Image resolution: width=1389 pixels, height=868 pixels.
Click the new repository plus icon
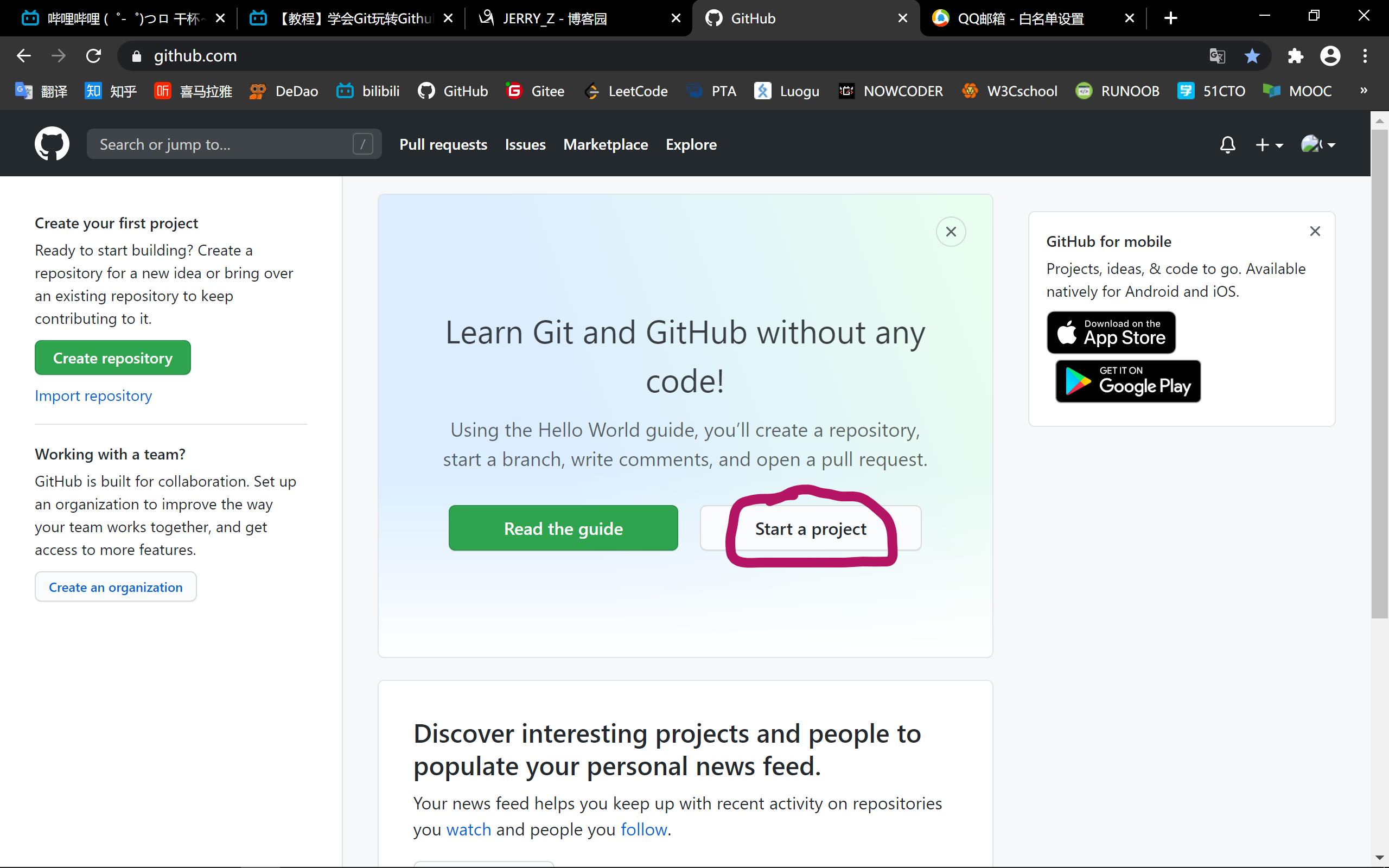(x=1266, y=144)
